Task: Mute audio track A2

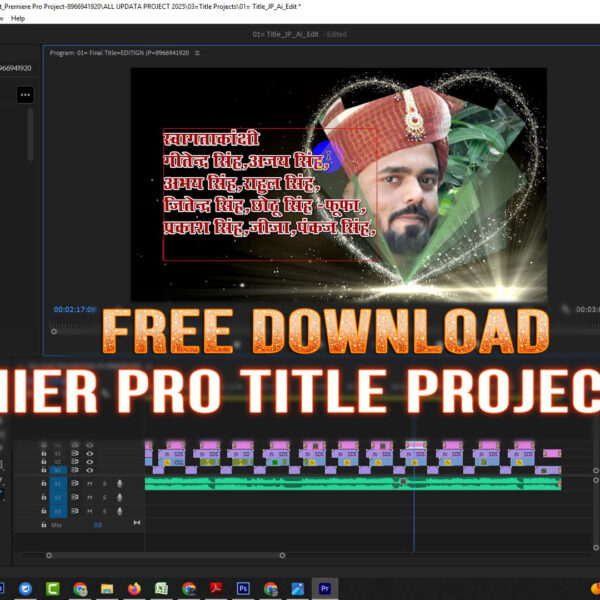Action: tap(90, 497)
